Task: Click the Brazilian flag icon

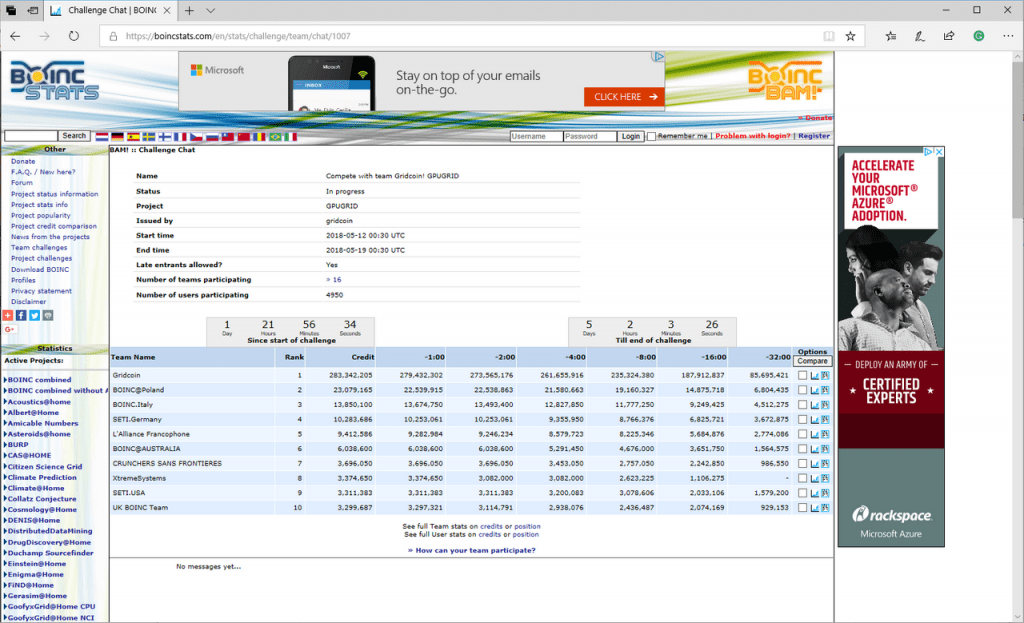Action: coord(275,136)
